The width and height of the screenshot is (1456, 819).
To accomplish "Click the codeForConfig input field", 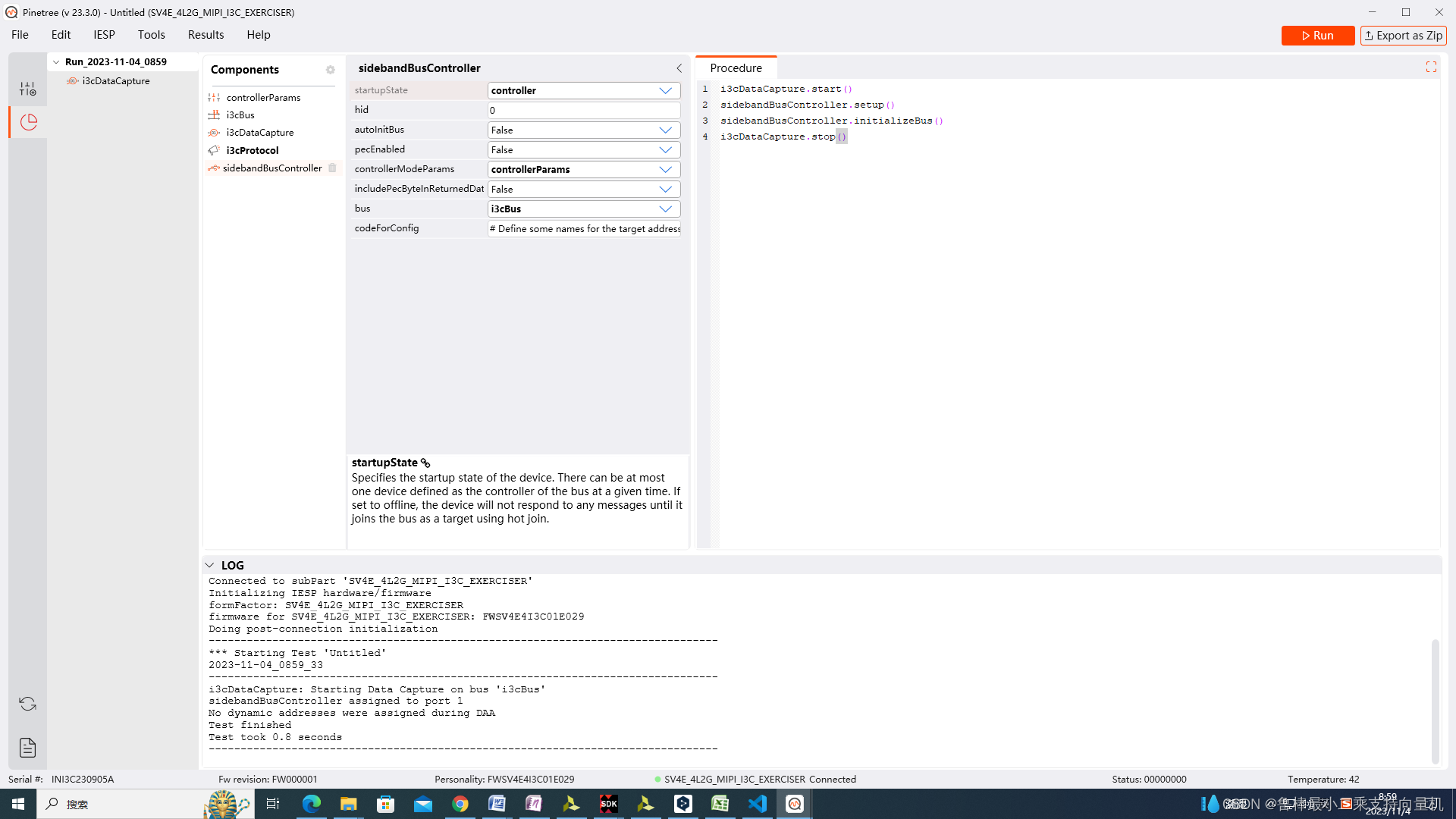I will click(x=584, y=228).
